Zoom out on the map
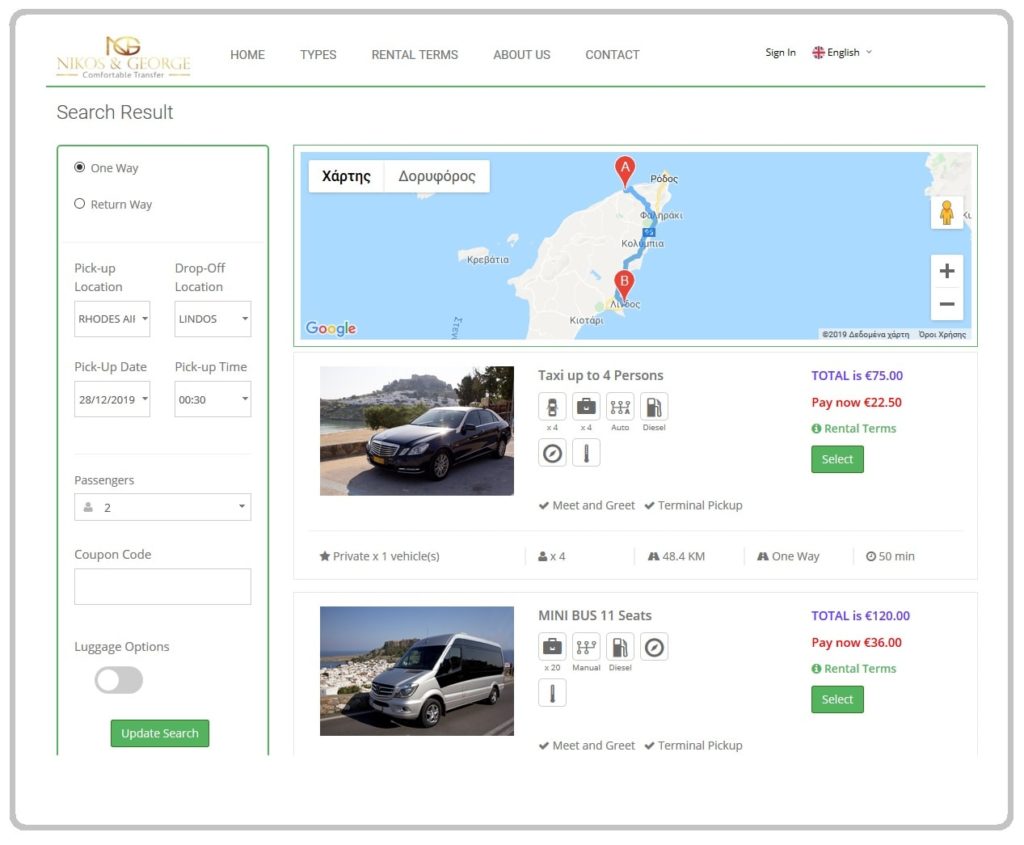This screenshot has width=1024, height=845. tap(946, 304)
